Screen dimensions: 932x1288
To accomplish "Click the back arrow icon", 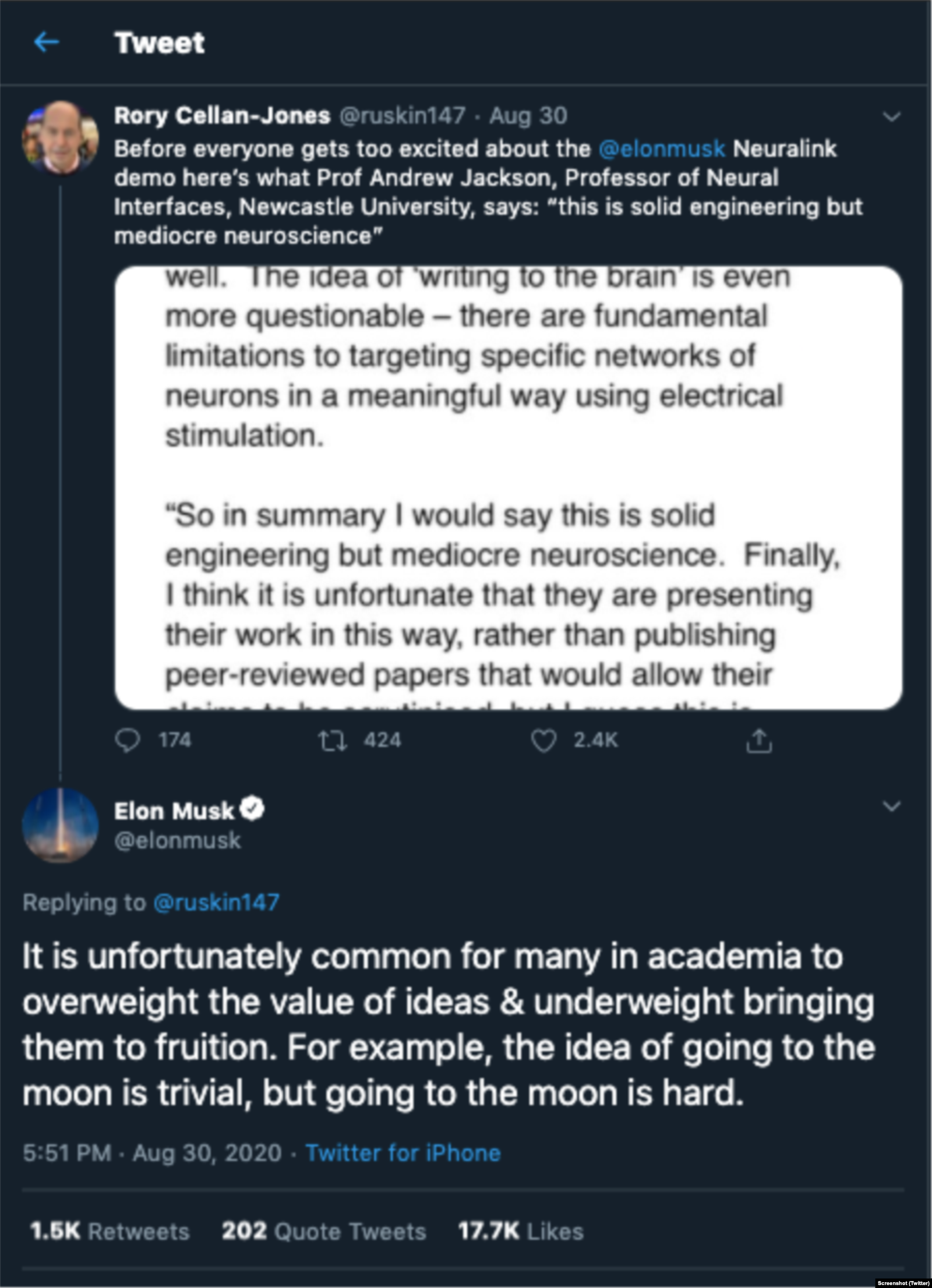I will pyautogui.click(x=47, y=42).
